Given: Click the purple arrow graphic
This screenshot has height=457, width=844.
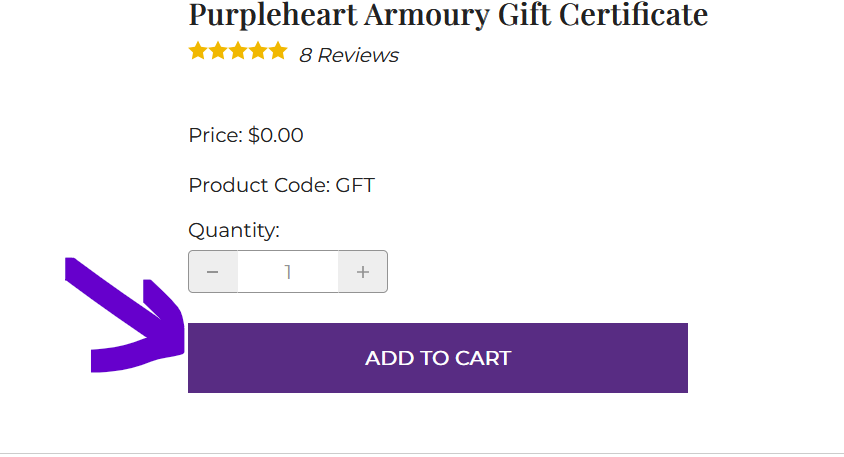Looking at the screenshot, I should pos(125,320).
